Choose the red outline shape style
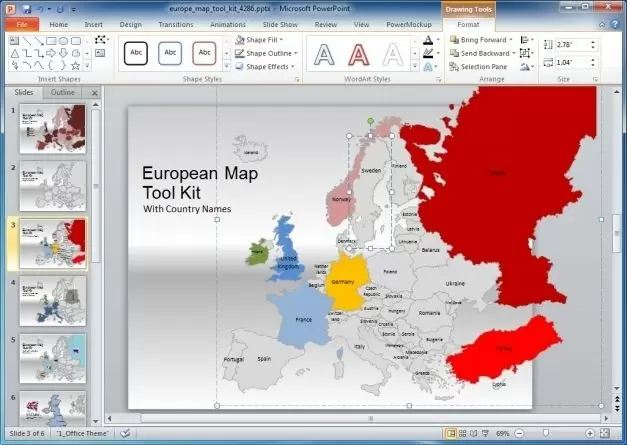This screenshot has height=445, width=627. coord(206,53)
